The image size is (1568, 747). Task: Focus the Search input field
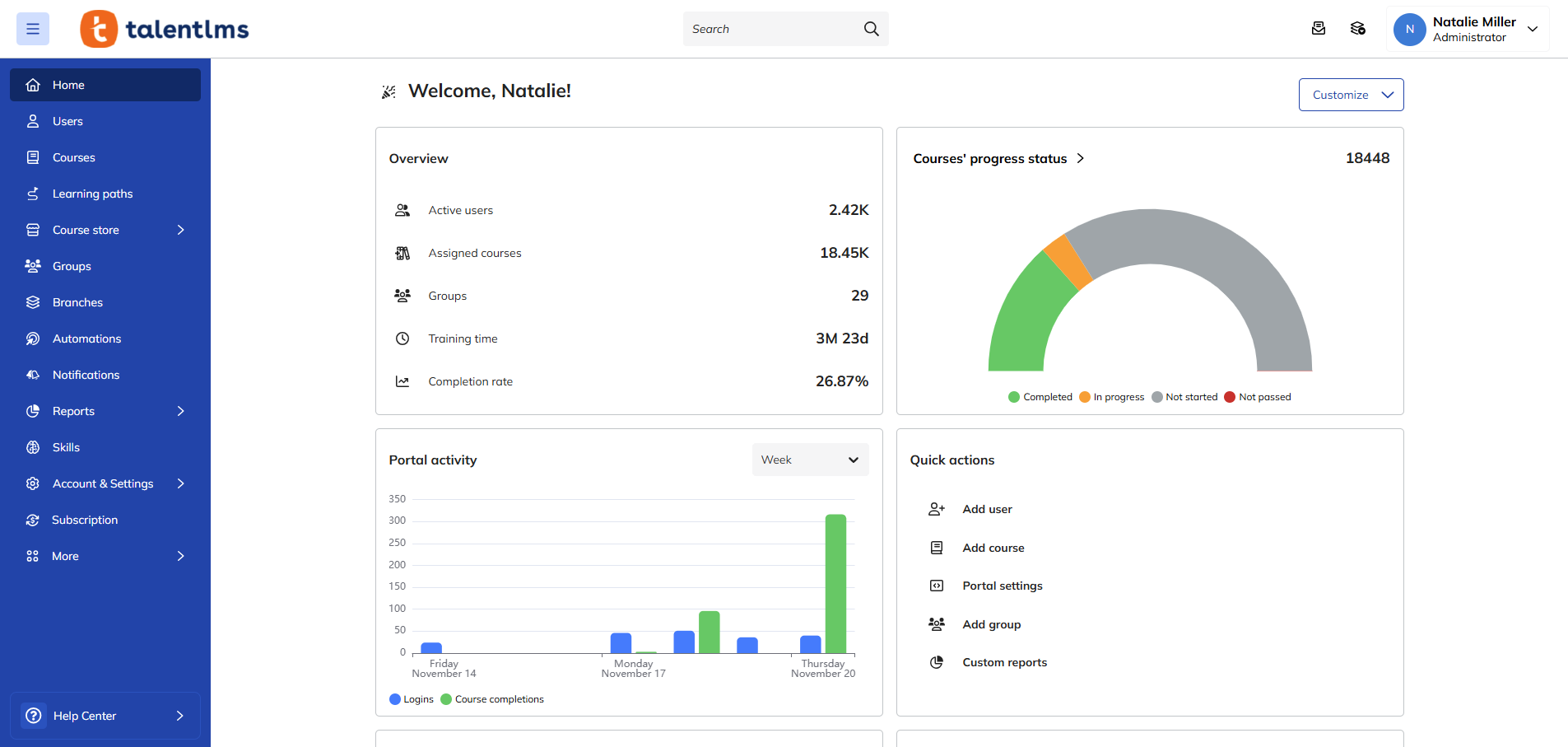pos(770,29)
